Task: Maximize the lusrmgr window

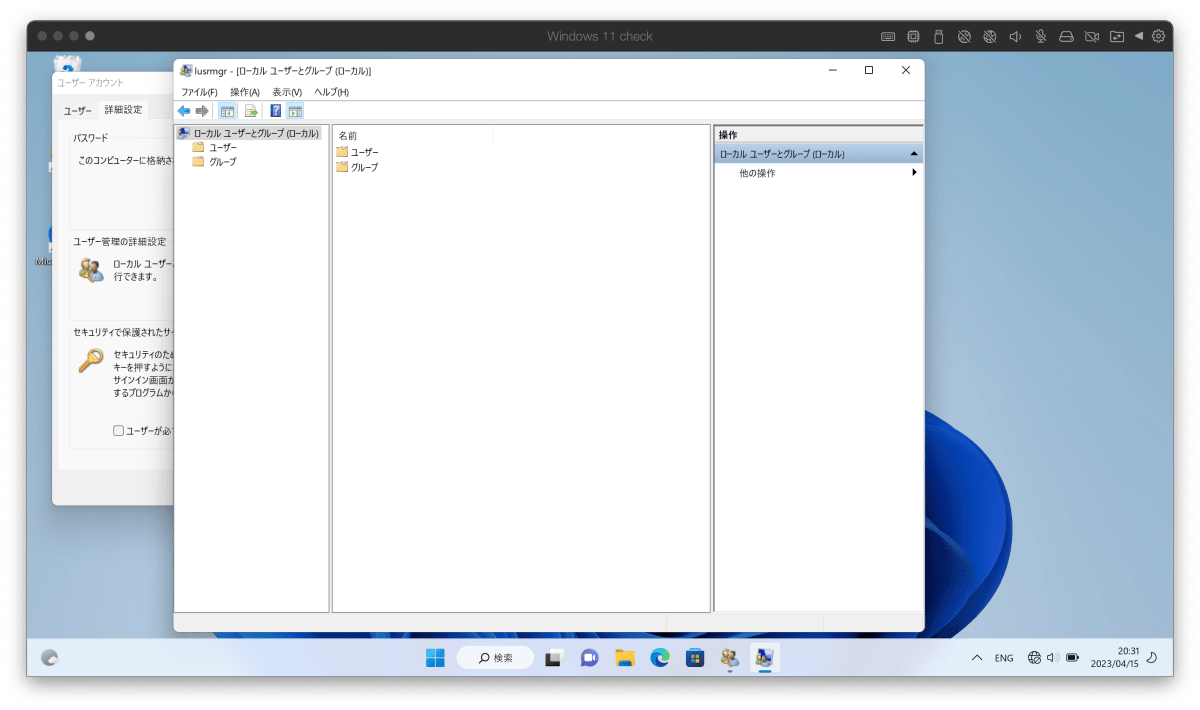Action: click(868, 70)
